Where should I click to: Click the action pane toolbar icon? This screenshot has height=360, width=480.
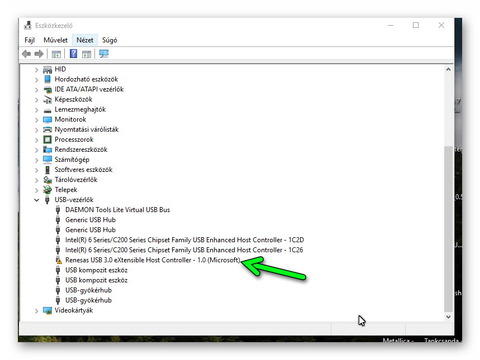(x=87, y=54)
